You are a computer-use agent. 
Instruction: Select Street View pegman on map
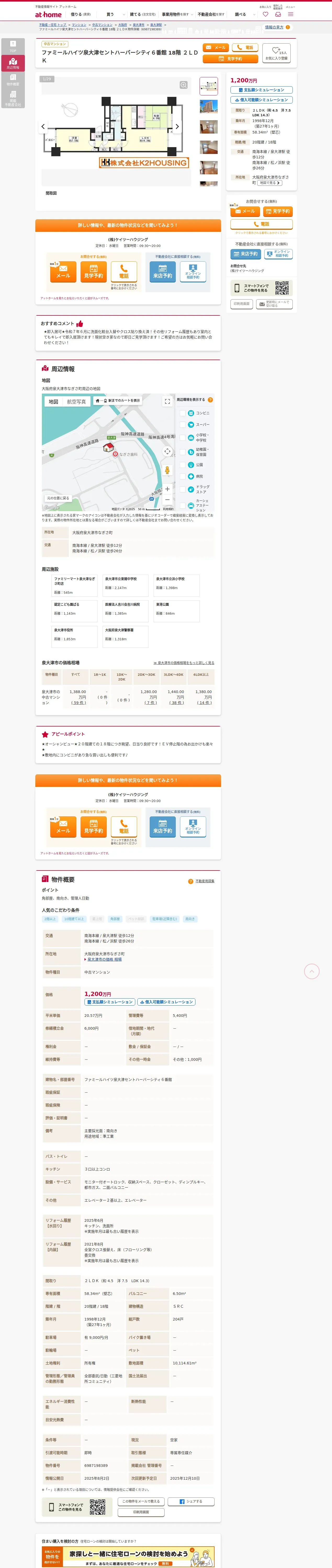[167, 470]
